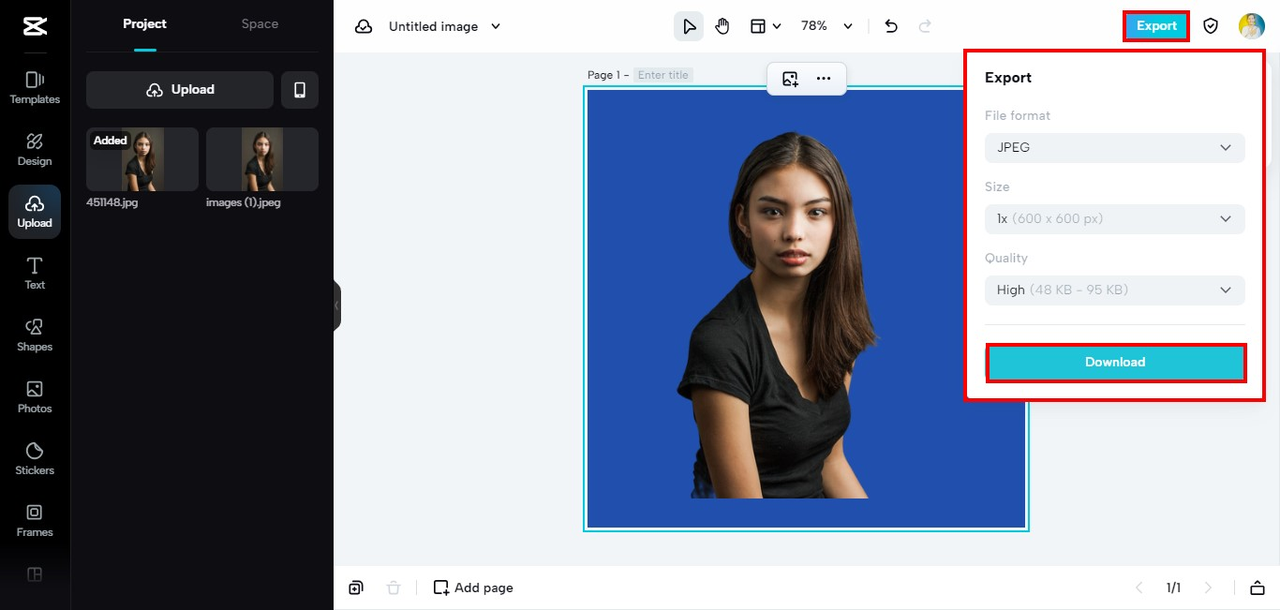Screen dimensions: 1280x610
Task: Go to the previous page arrow
Action: click(x=1138, y=588)
